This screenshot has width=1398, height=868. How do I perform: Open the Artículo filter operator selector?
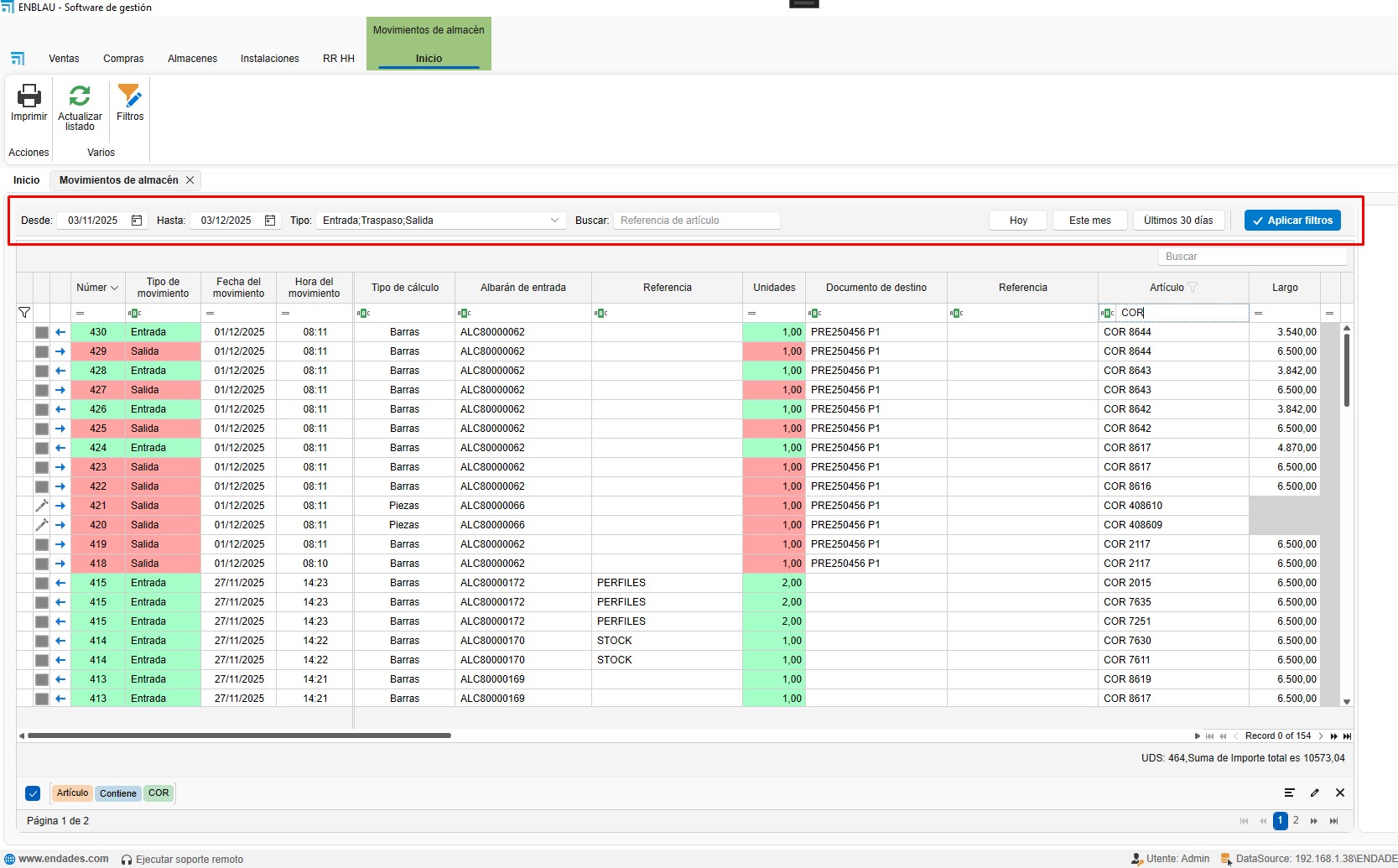point(1108,313)
